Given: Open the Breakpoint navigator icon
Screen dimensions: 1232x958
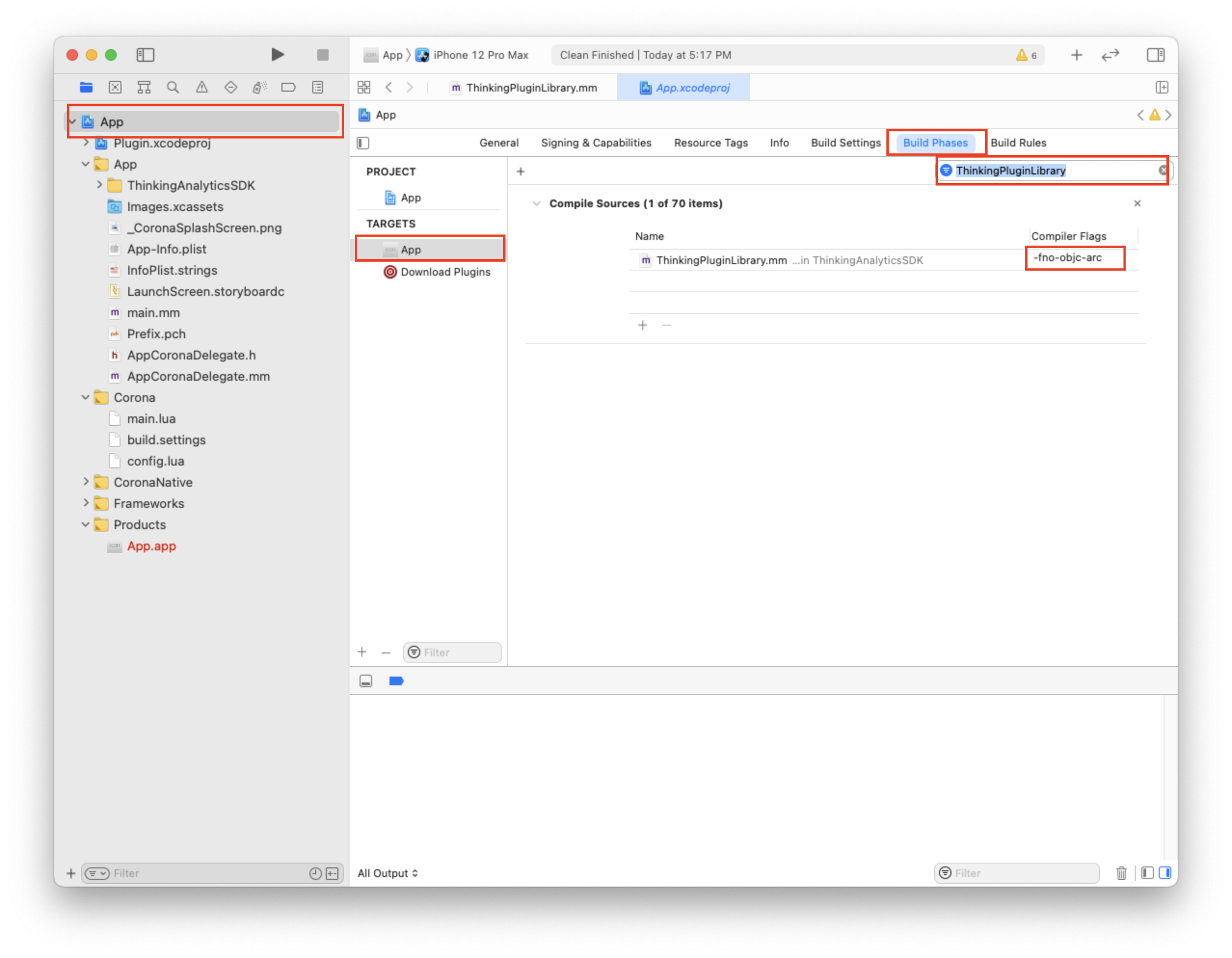Looking at the screenshot, I should pos(288,87).
